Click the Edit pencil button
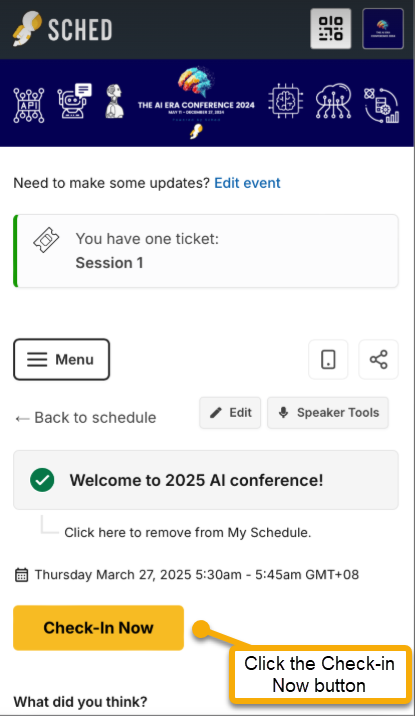This screenshot has width=415, height=716. [x=230, y=412]
